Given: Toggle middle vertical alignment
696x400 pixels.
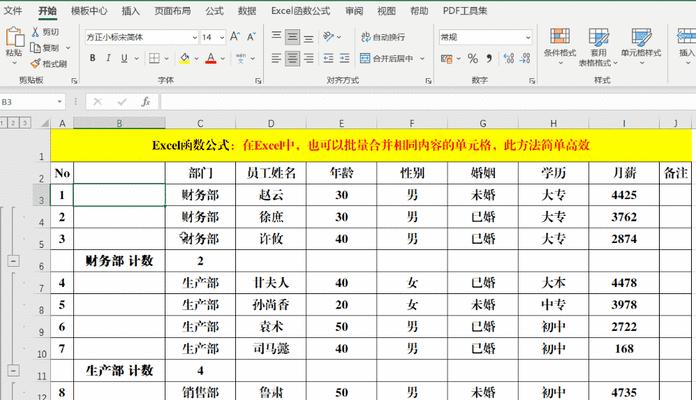Looking at the screenshot, I should point(292,37).
